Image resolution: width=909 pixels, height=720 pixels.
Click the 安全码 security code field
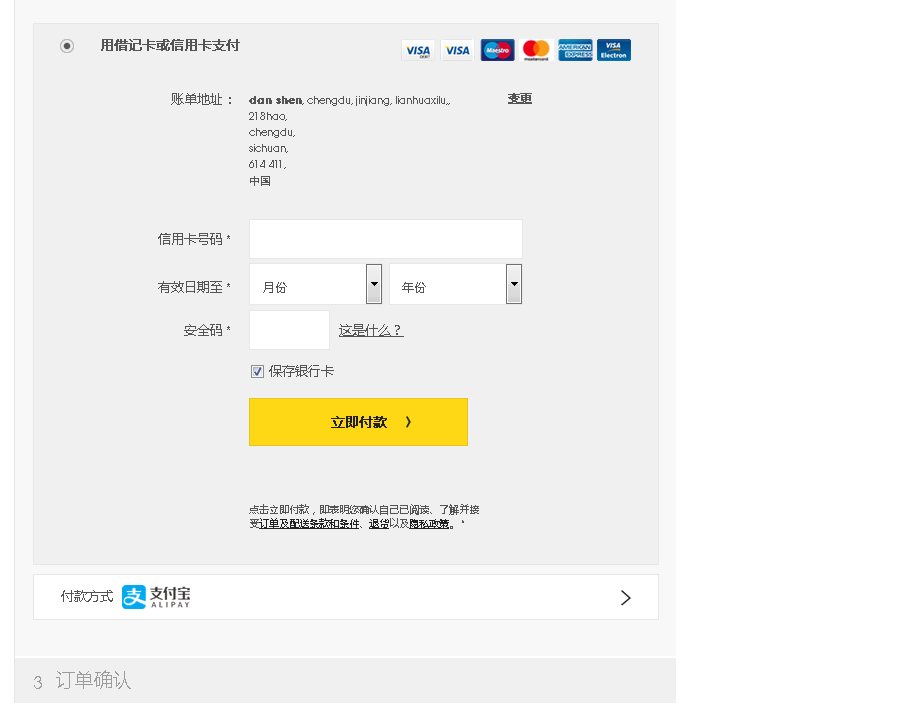coord(289,330)
